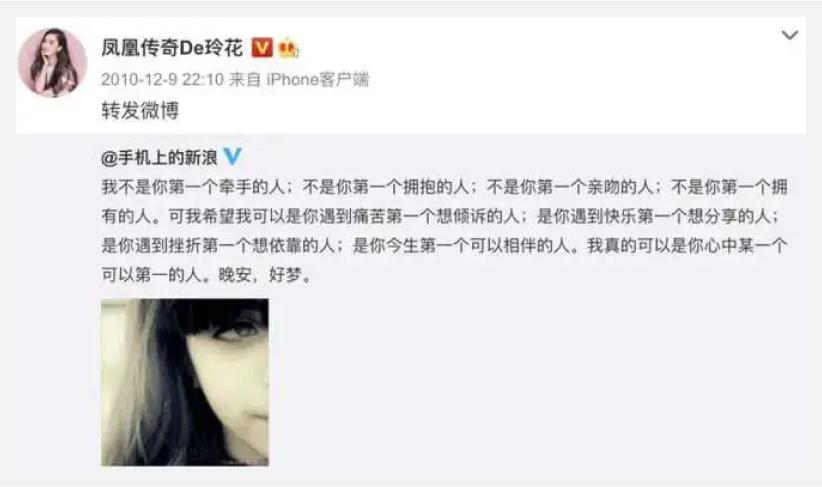Viewport: 822px width, 487px height.
Task: Click the 转发微博 repost text
Action: [140, 110]
